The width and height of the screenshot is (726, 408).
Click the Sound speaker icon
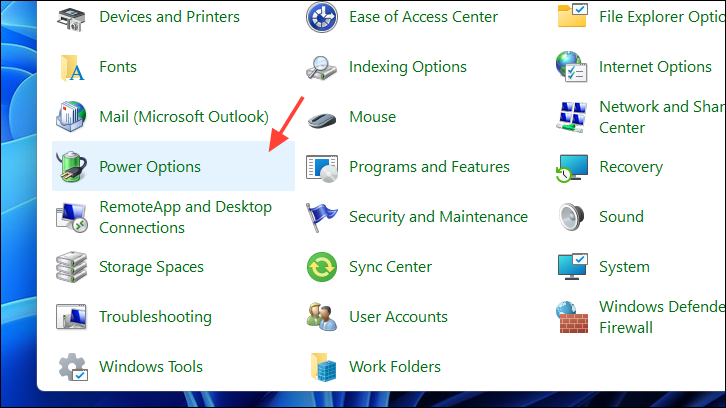(x=572, y=217)
